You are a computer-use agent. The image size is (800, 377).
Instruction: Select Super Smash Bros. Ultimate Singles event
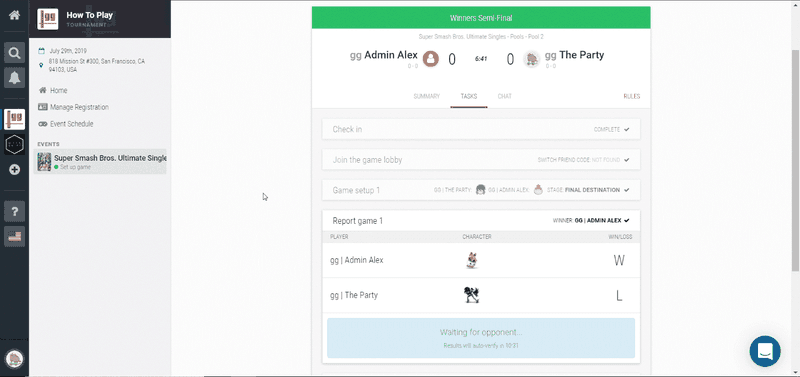(100, 162)
